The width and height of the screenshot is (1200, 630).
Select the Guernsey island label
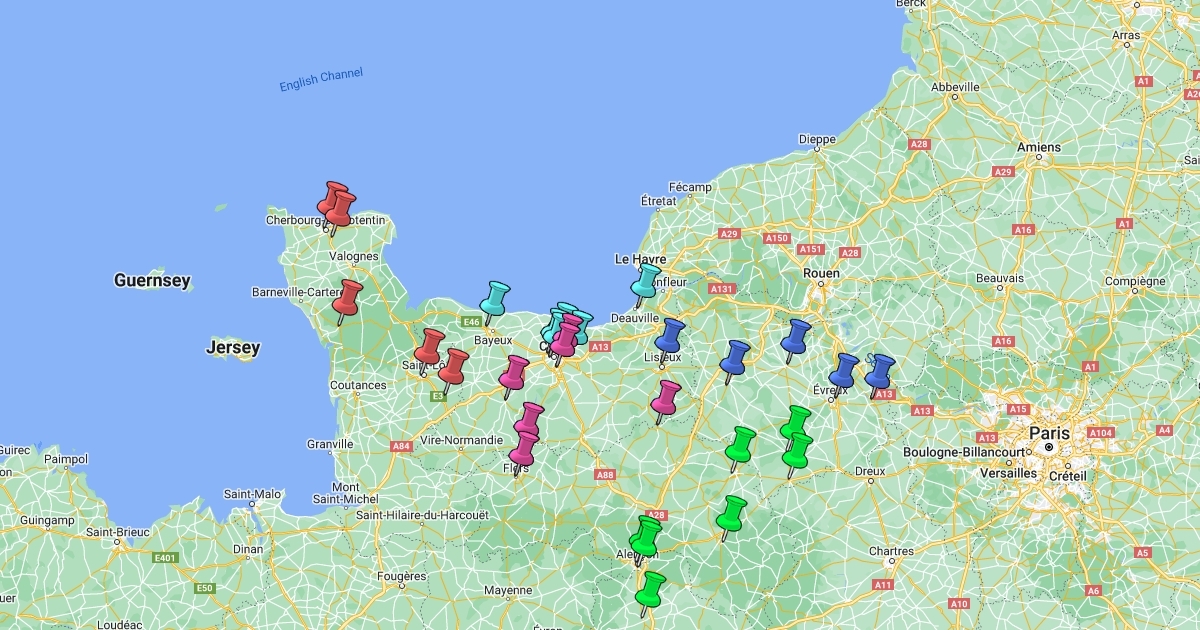click(152, 281)
